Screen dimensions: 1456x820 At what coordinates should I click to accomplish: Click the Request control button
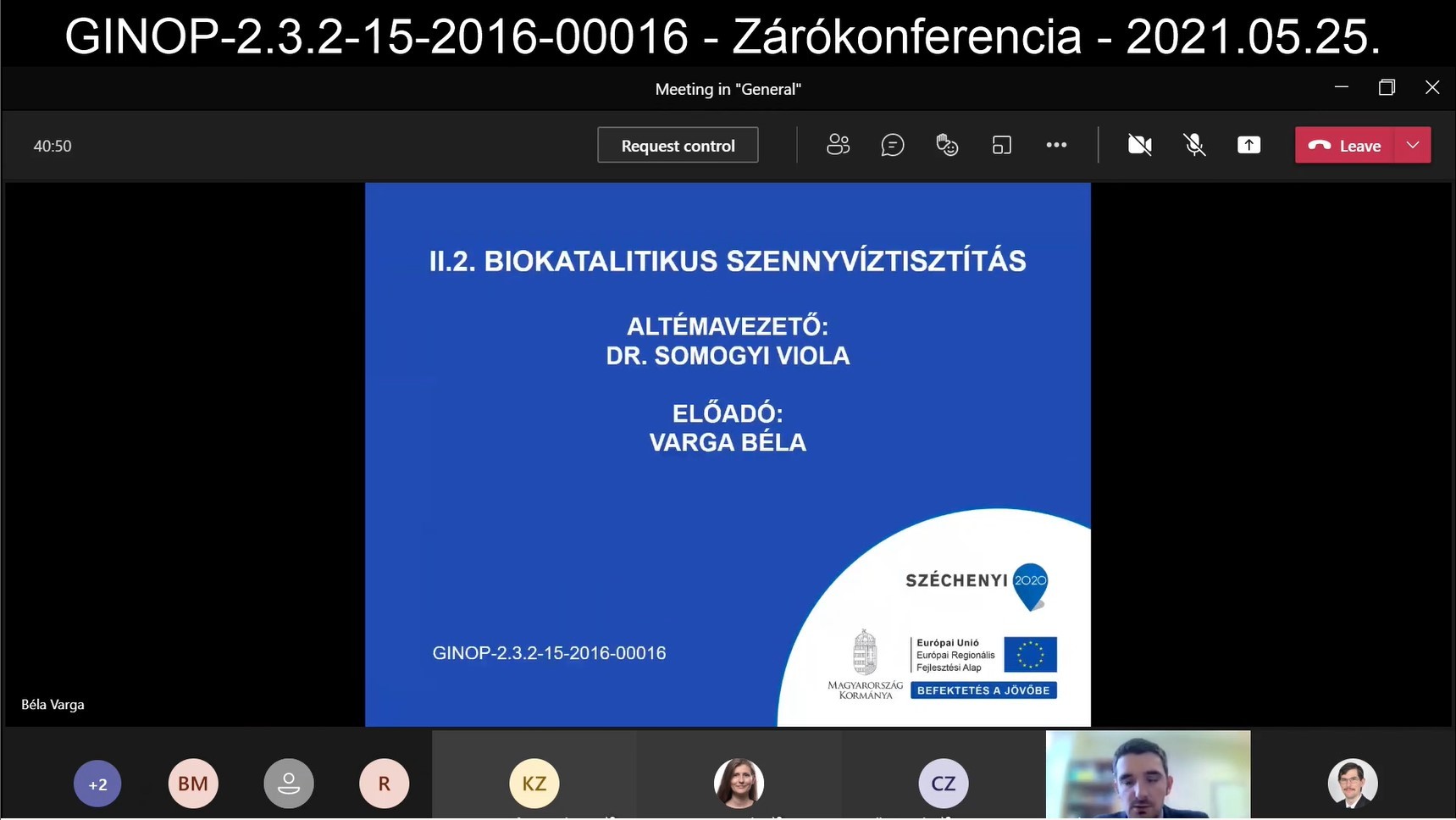coord(677,145)
